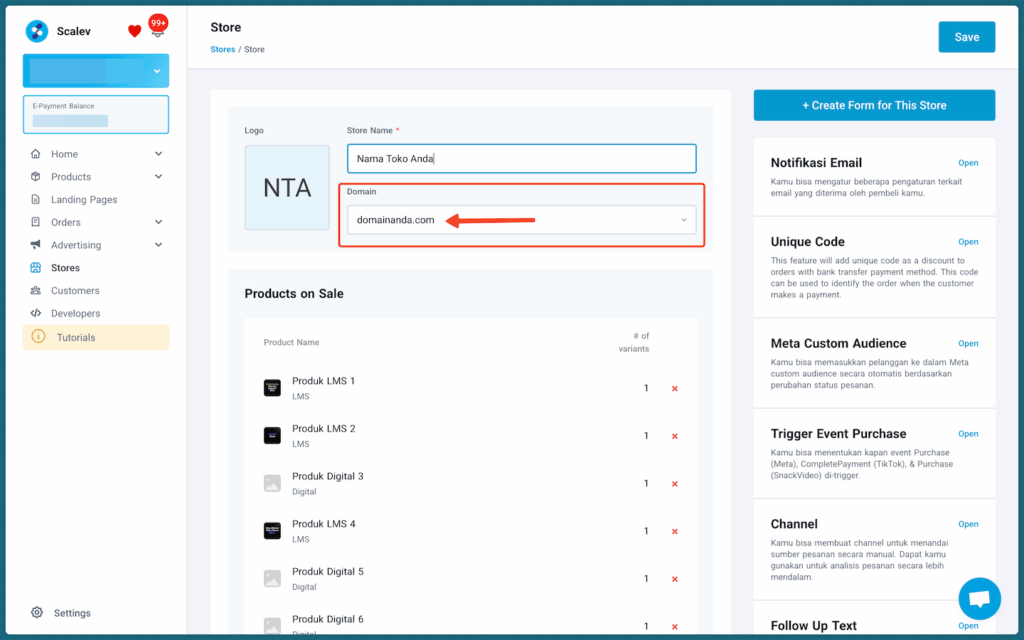
Task: Expand the Home menu chevron
Action: [158, 154]
